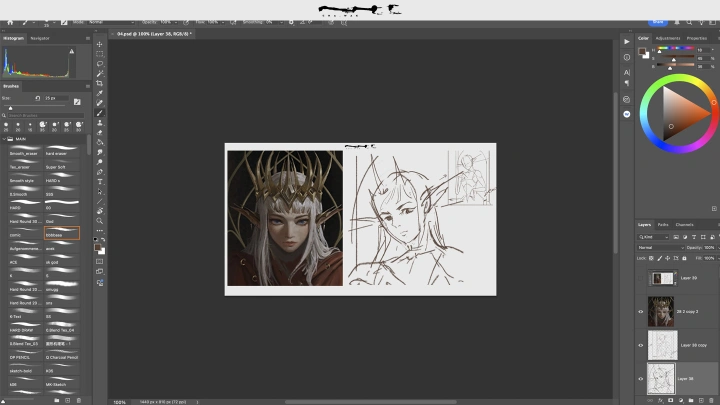Click the new group folder icon in Layers
Image resolution: width=720 pixels, height=405 pixels.
point(691,400)
